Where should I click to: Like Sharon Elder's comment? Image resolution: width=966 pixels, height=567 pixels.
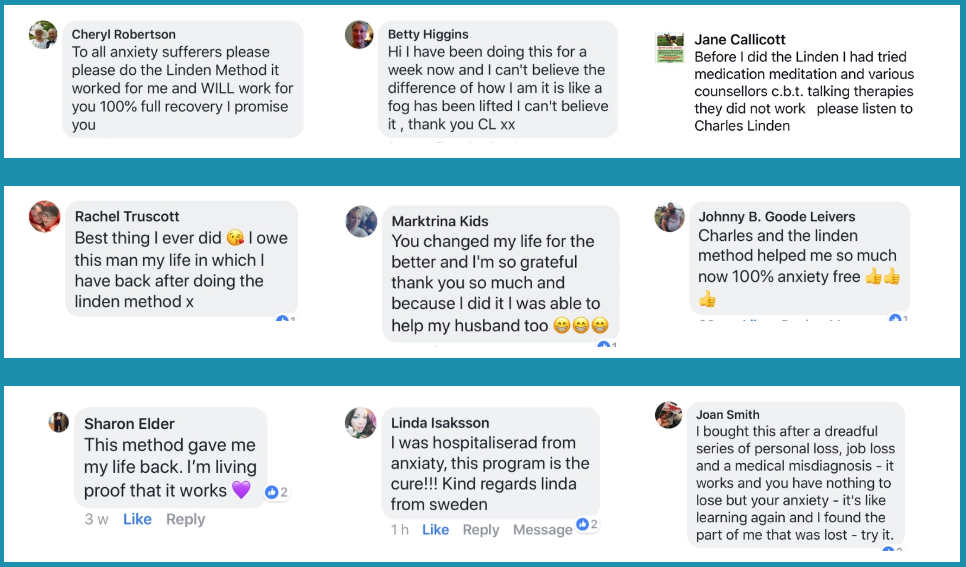pos(137,519)
